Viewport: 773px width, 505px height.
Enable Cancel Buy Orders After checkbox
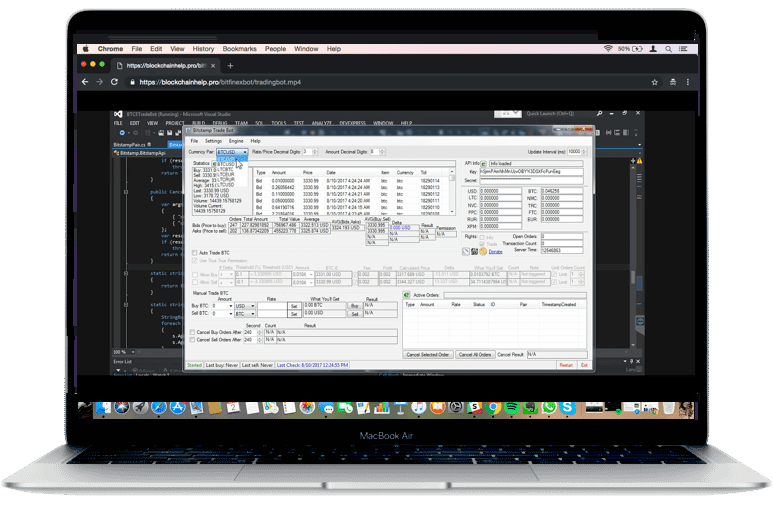pyautogui.click(x=193, y=332)
